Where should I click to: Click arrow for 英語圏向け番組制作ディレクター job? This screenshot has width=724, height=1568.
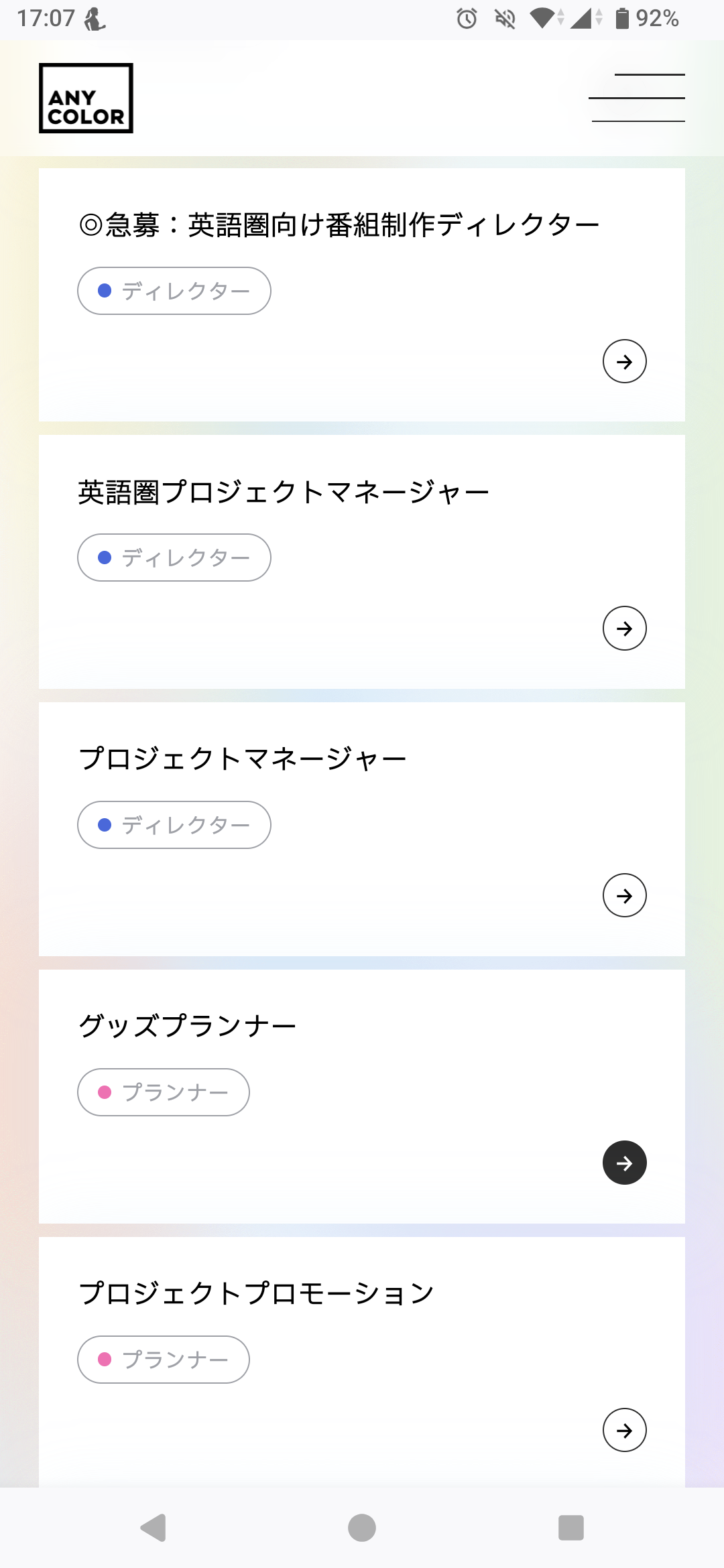(624, 362)
